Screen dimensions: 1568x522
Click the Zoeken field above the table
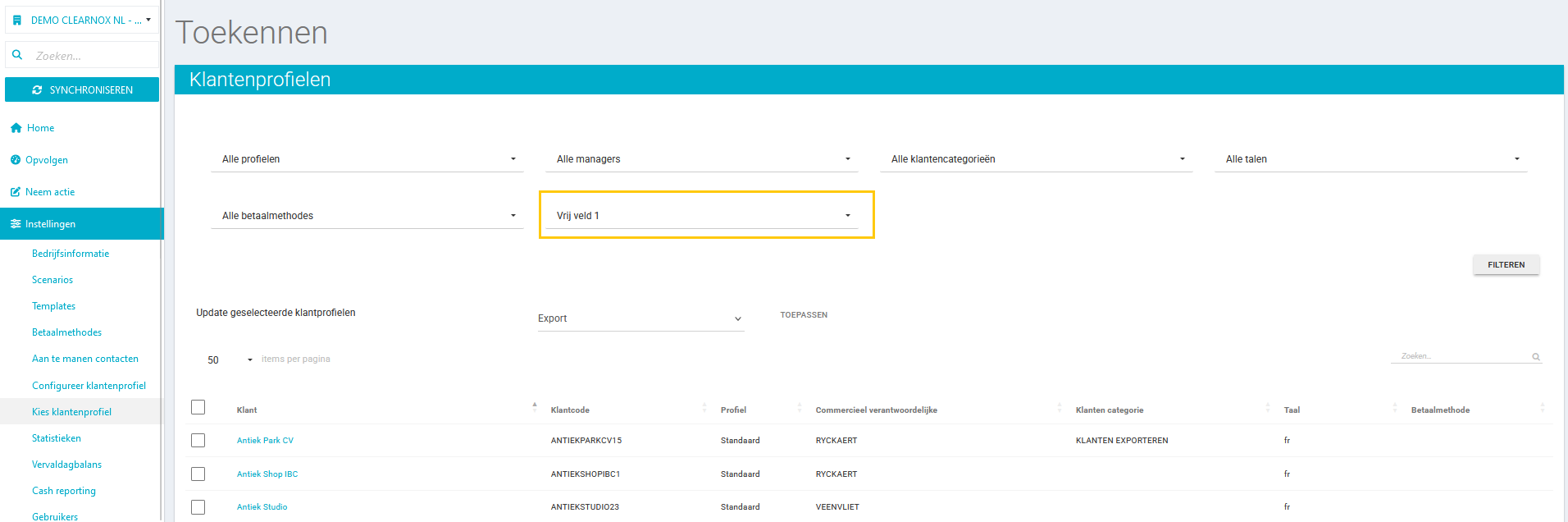point(1460,356)
